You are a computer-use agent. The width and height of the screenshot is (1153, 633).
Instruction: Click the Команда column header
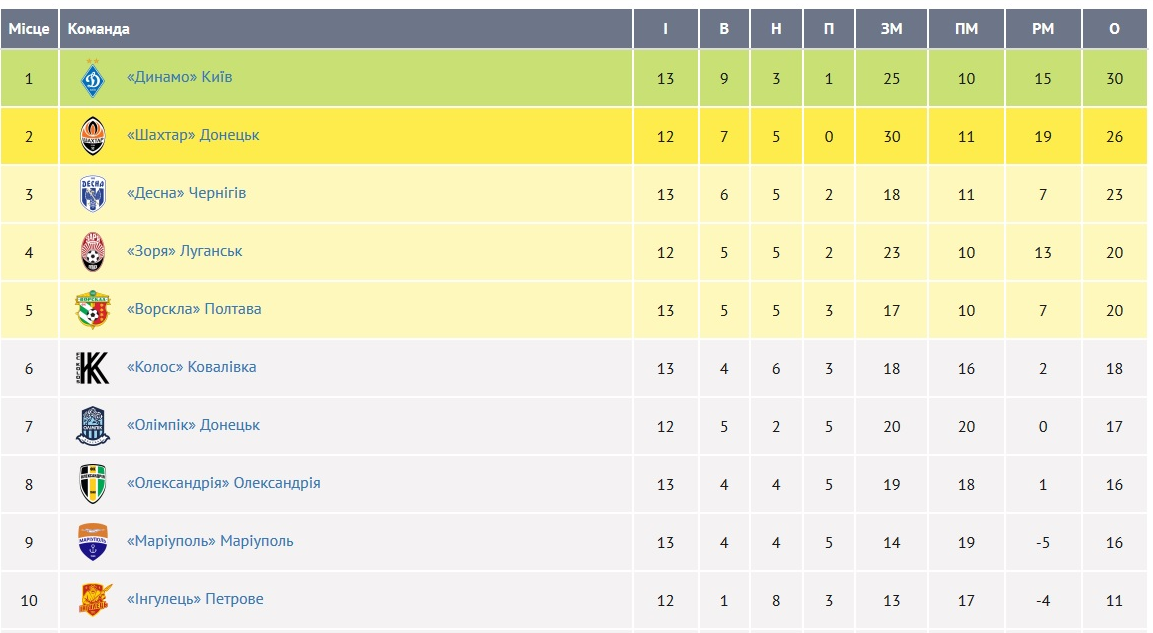pyautogui.click(x=98, y=29)
